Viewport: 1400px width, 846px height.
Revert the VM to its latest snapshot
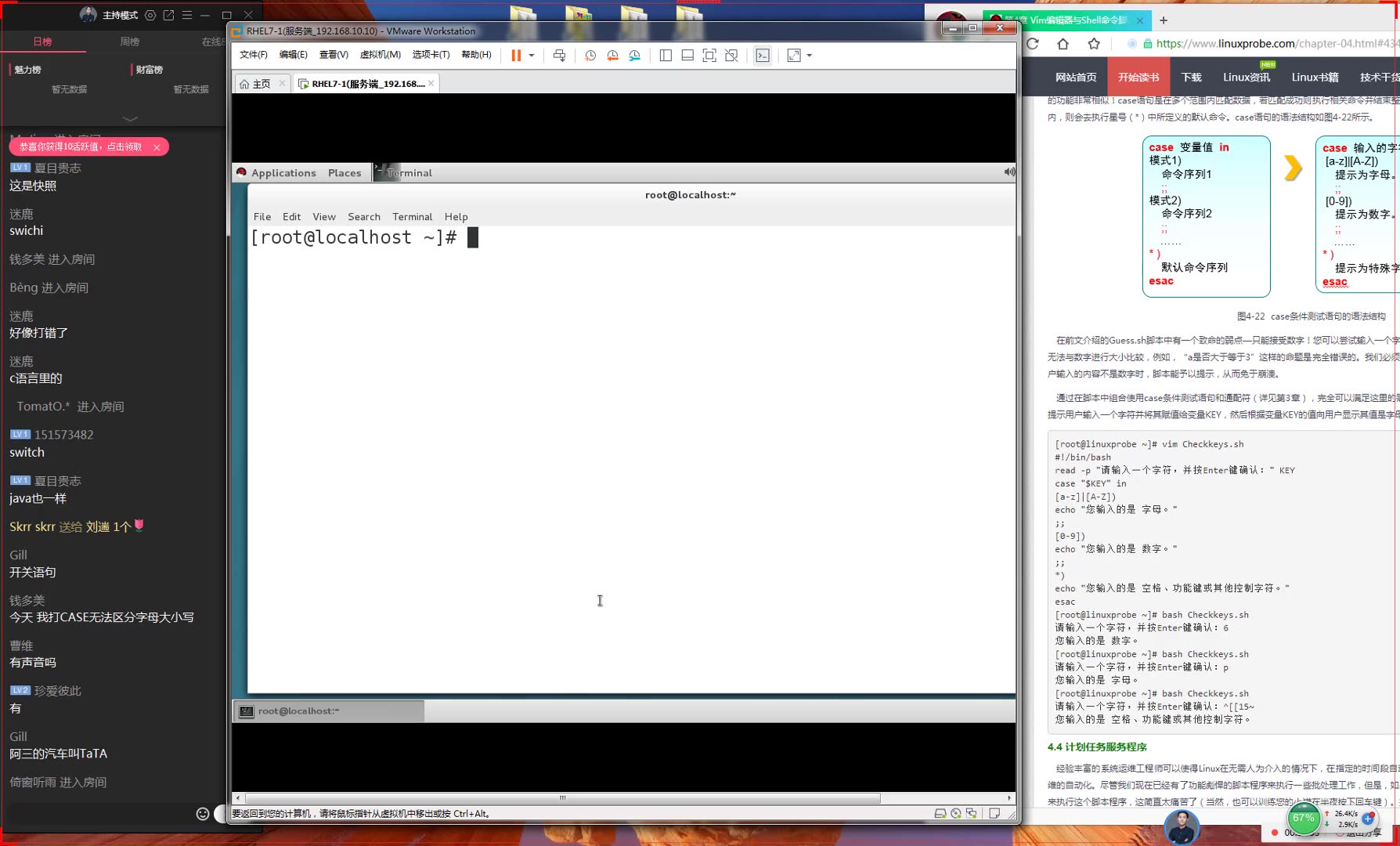612,55
